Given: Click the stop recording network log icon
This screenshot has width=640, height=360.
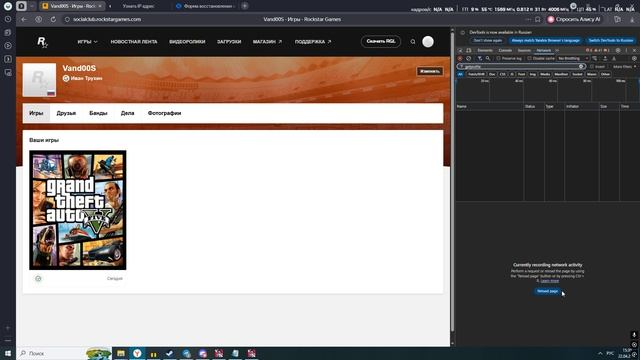Looking at the screenshot, I should [460, 58].
